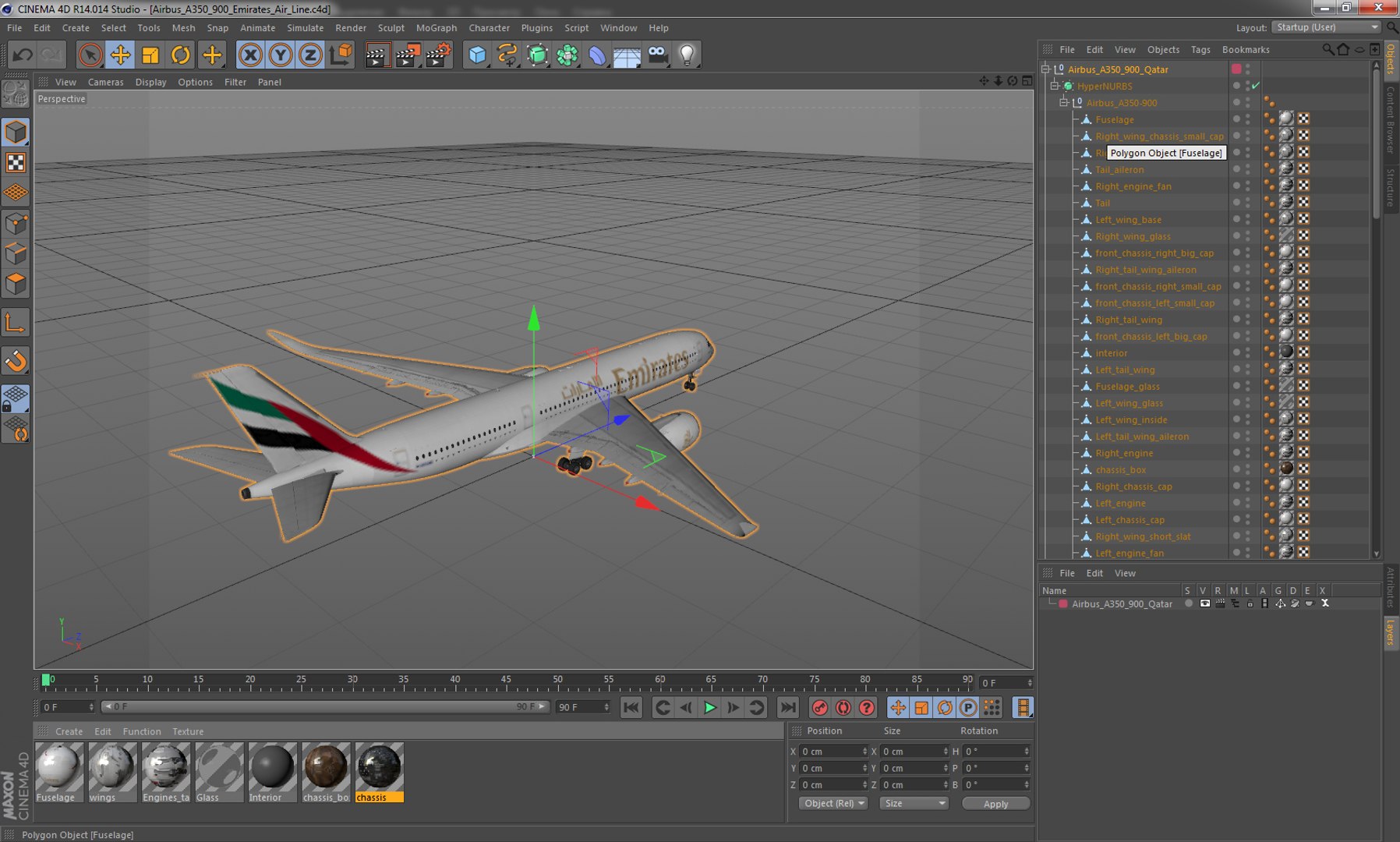The image size is (1400, 842).
Task: Toggle the X axis lock icon
Action: pyautogui.click(x=250, y=55)
